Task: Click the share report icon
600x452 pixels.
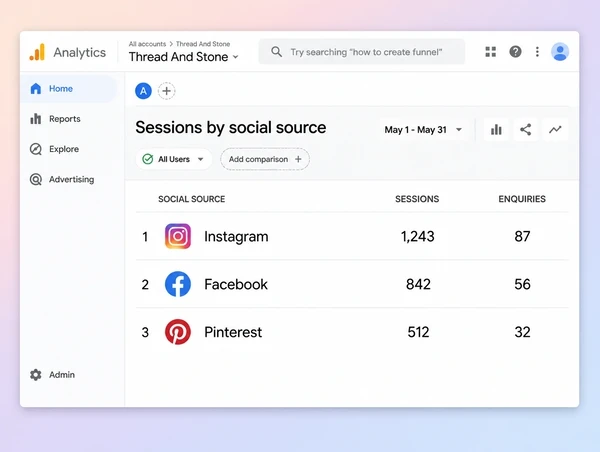Action: [525, 130]
